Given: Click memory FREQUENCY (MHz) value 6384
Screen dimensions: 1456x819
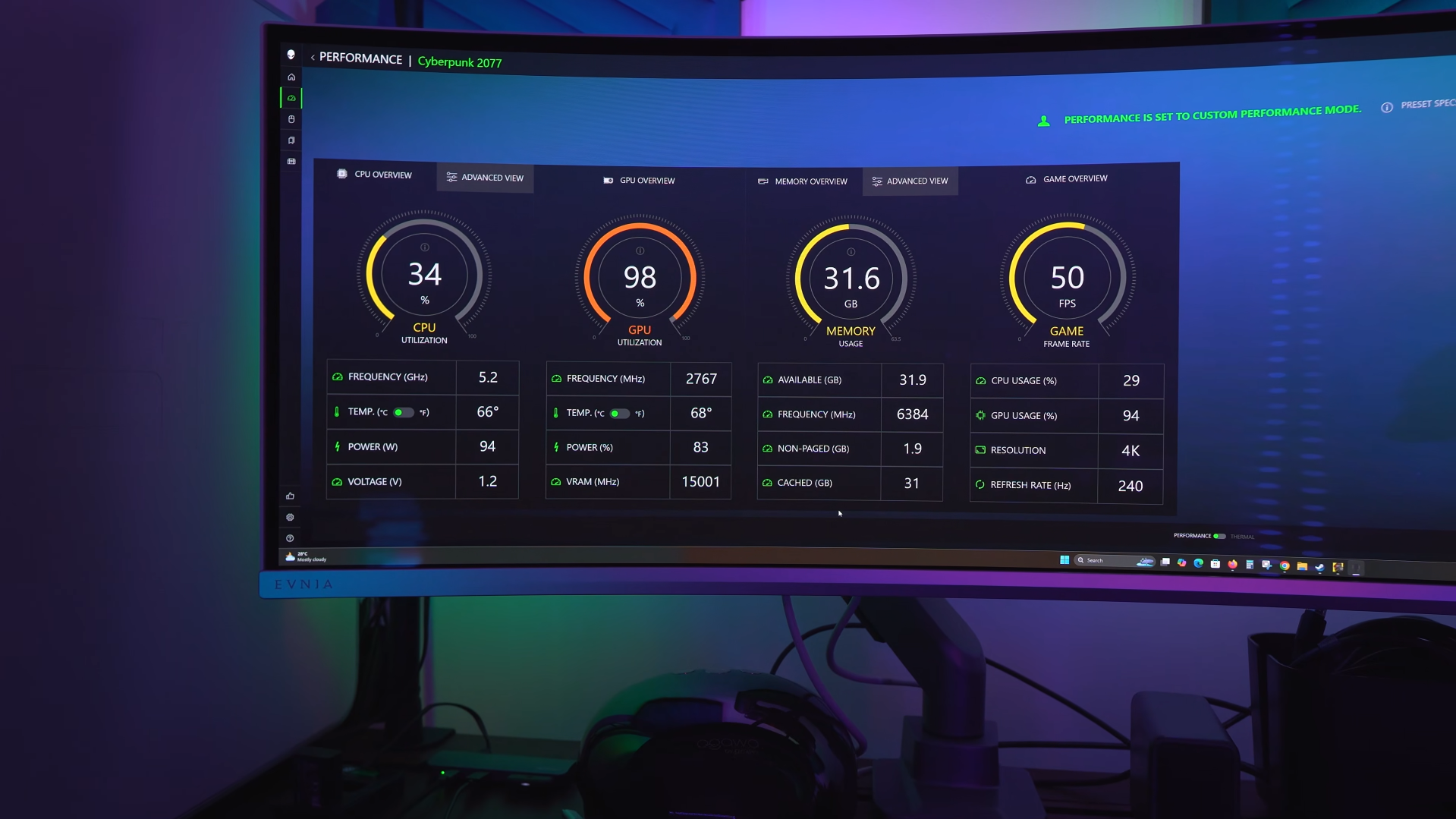Looking at the screenshot, I should [913, 414].
